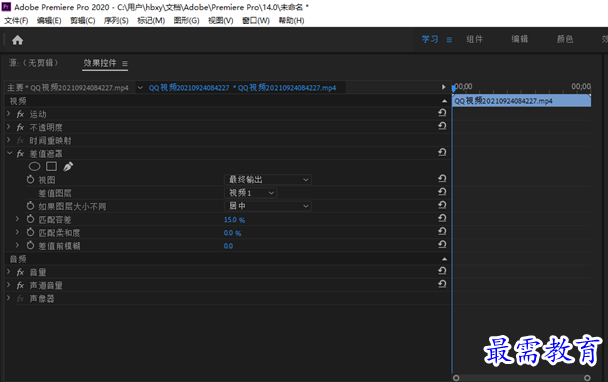
Task: Open the dropdown showing 居中
Action: coord(268,206)
